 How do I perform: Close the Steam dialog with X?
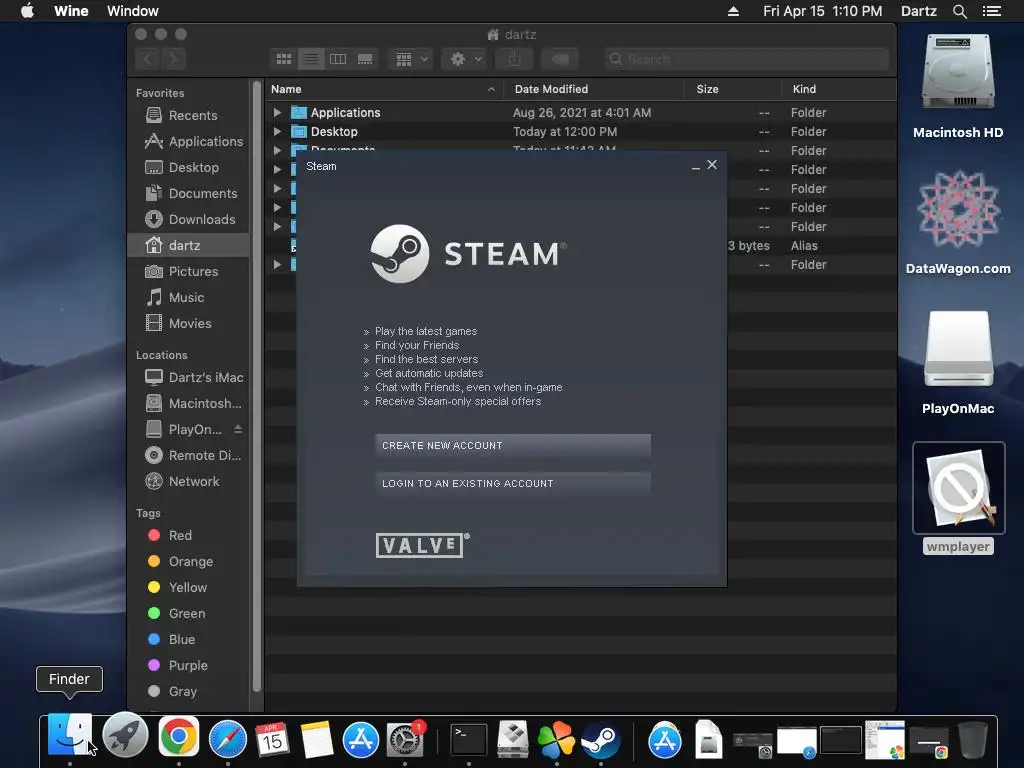click(712, 165)
